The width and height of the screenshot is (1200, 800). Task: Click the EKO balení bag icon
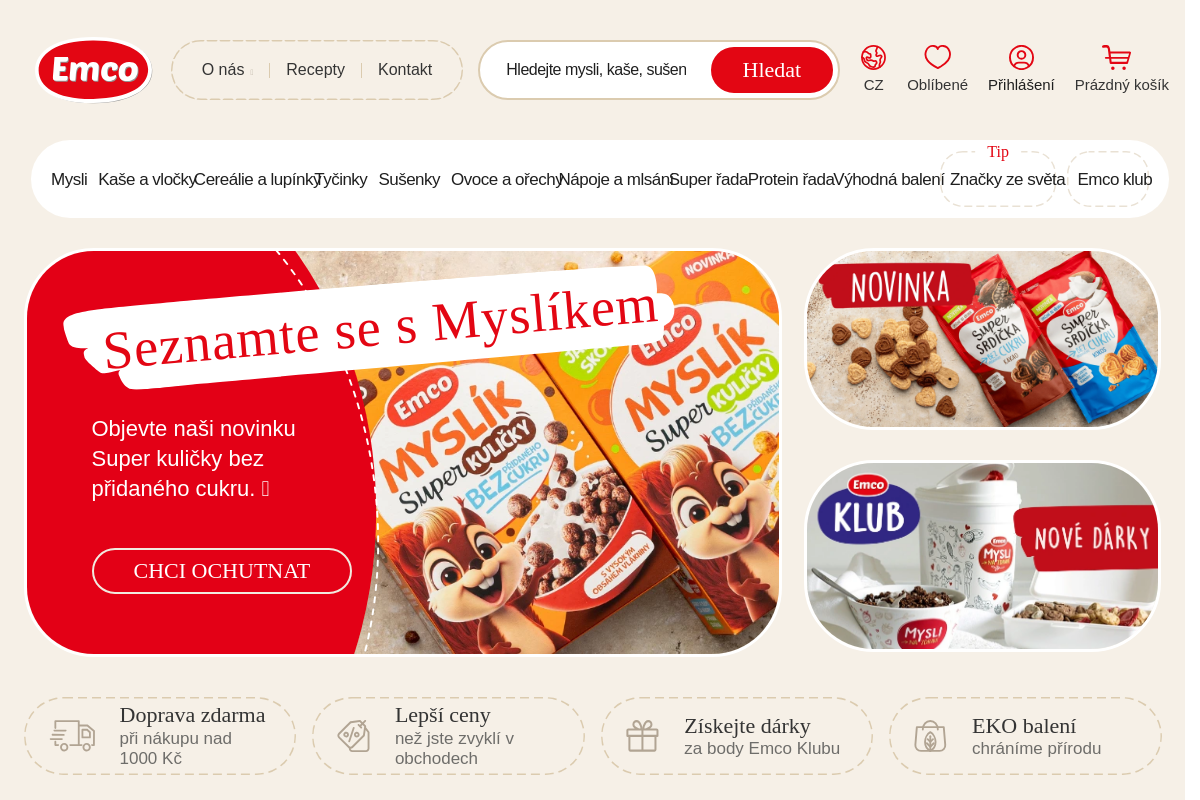click(x=930, y=736)
